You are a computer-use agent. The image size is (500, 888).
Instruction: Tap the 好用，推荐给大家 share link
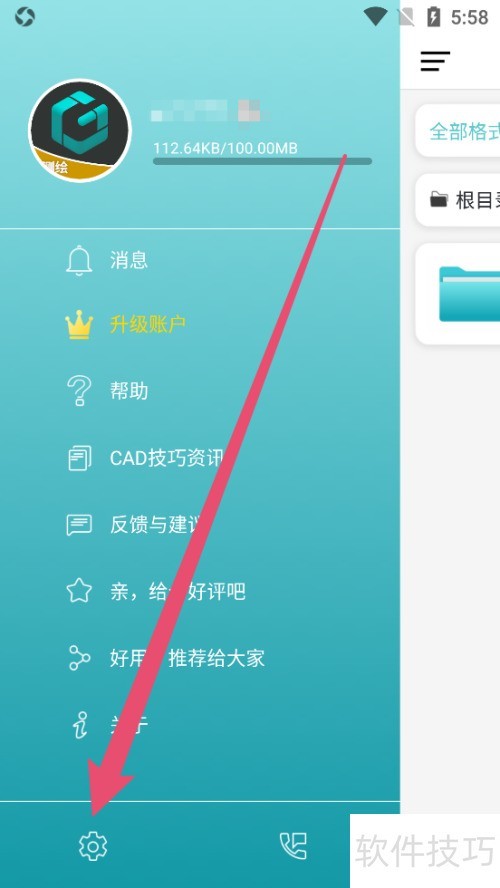click(187, 658)
